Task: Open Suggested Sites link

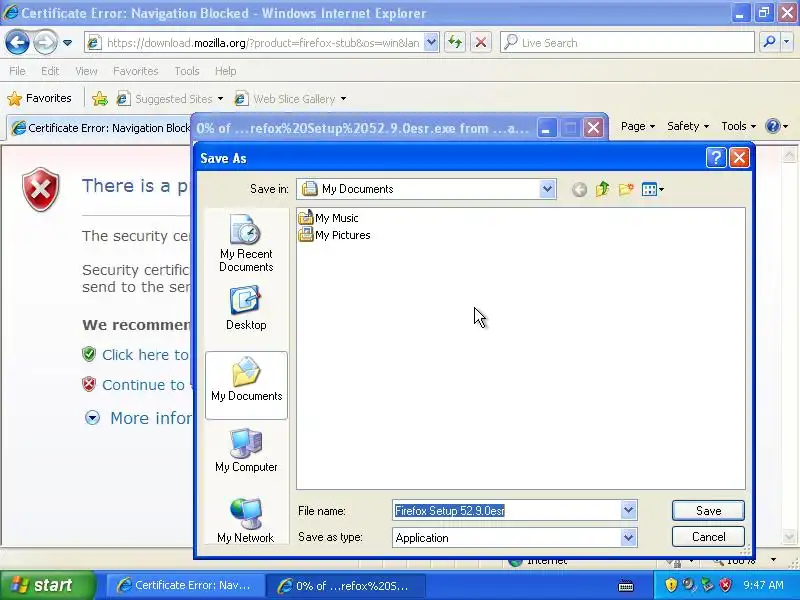Action: click(169, 98)
